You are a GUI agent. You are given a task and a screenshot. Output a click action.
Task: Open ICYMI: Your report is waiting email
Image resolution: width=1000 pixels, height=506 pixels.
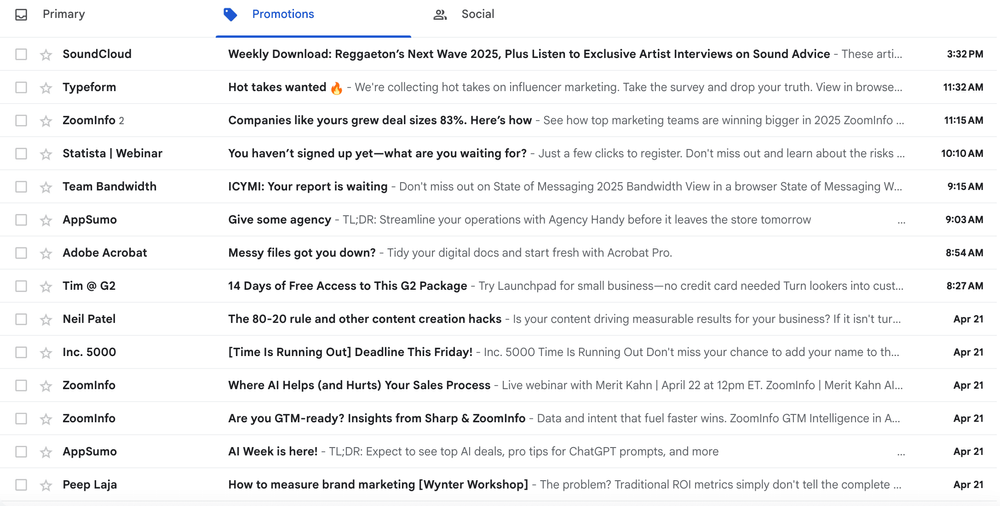click(308, 187)
